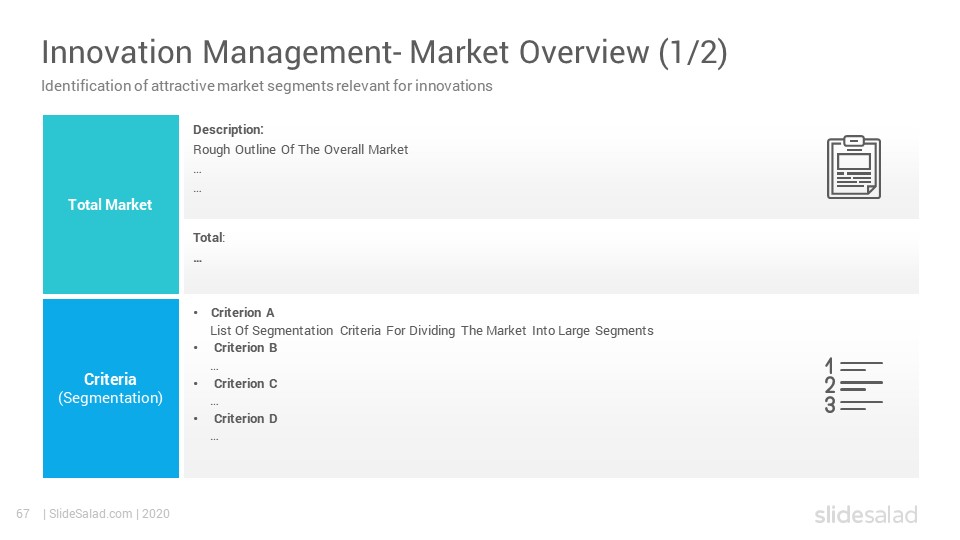Click the Total Market label text
The width and height of the screenshot is (960, 540).
click(110, 204)
